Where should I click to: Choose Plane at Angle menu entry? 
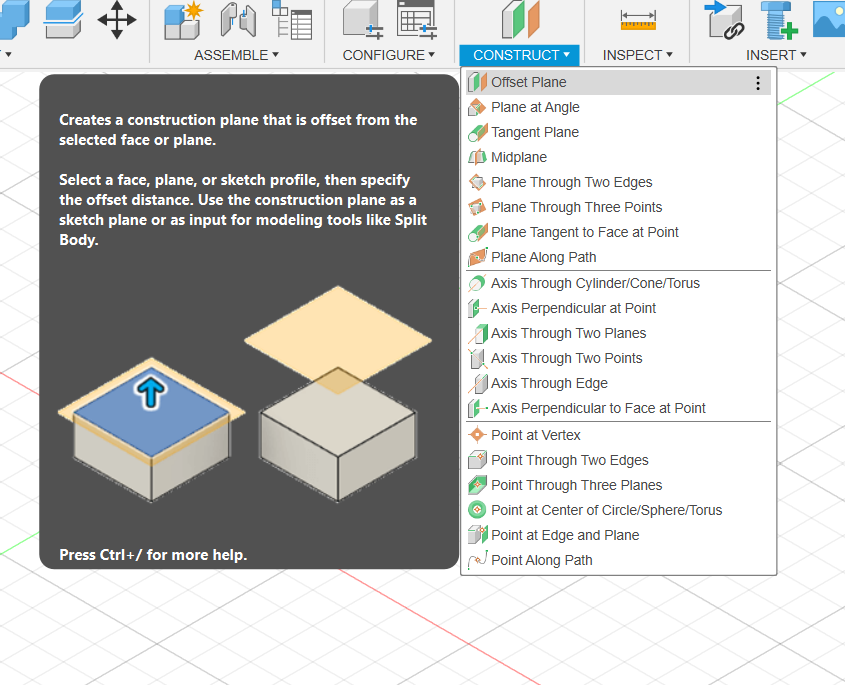click(x=618, y=107)
